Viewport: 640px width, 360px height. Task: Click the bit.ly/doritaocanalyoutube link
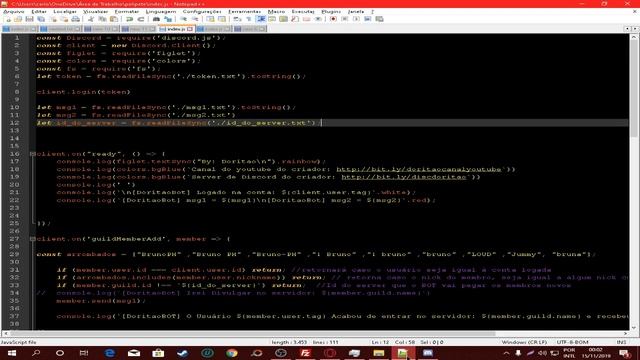point(418,169)
